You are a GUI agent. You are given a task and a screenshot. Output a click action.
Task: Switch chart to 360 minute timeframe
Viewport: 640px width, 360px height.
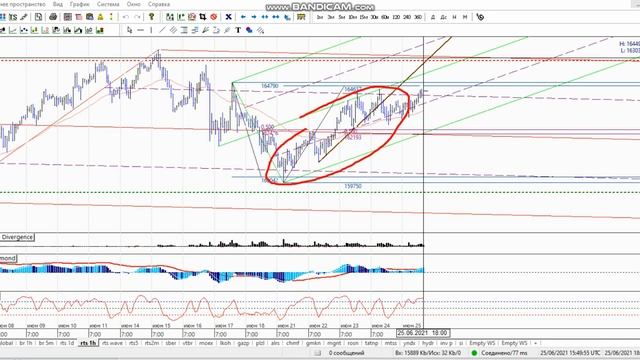[418, 17]
